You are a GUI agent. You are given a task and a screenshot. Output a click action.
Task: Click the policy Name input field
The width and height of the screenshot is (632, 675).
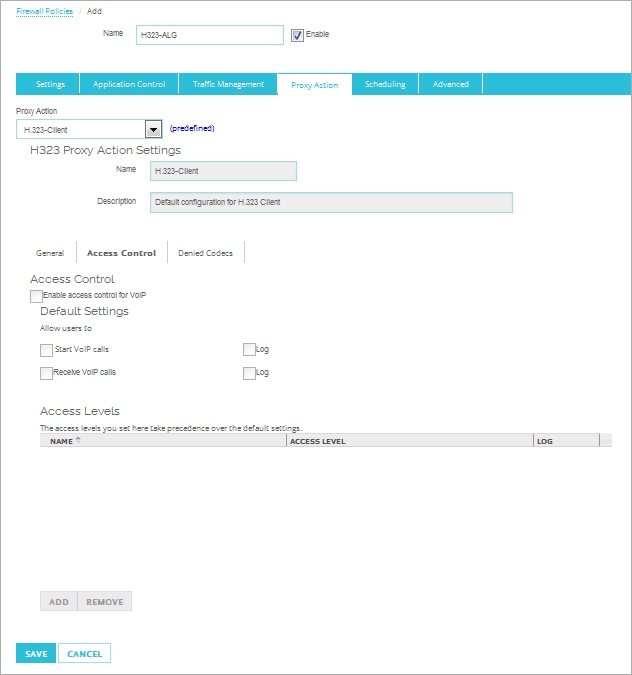(x=210, y=35)
